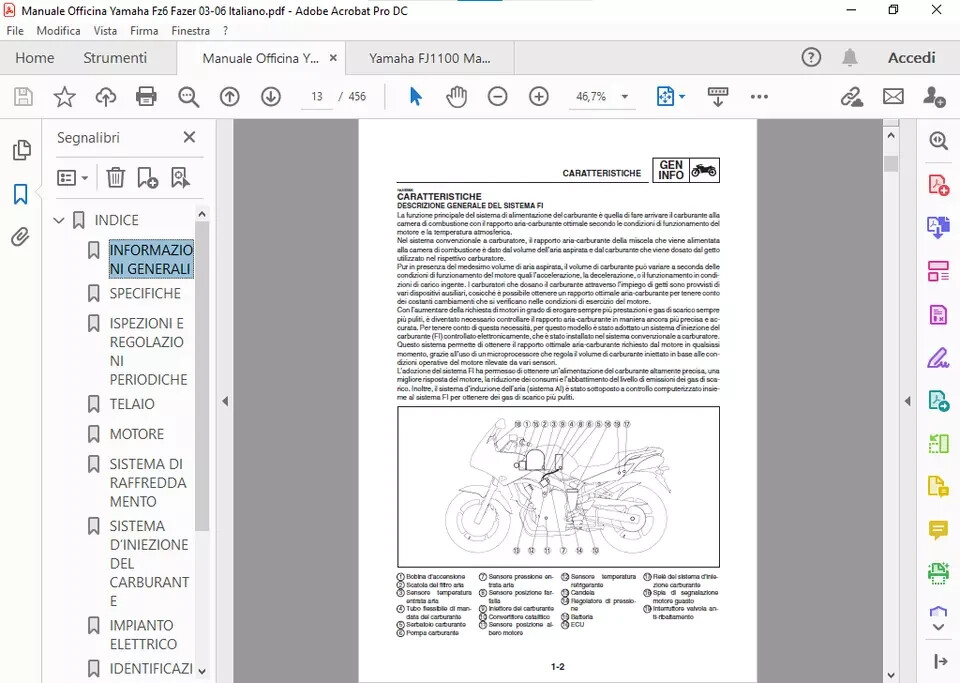Jump to SISTEMA DI RAFFREDDAMENTO bookmark
This screenshot has width=960, height=683.
point(148,483)
